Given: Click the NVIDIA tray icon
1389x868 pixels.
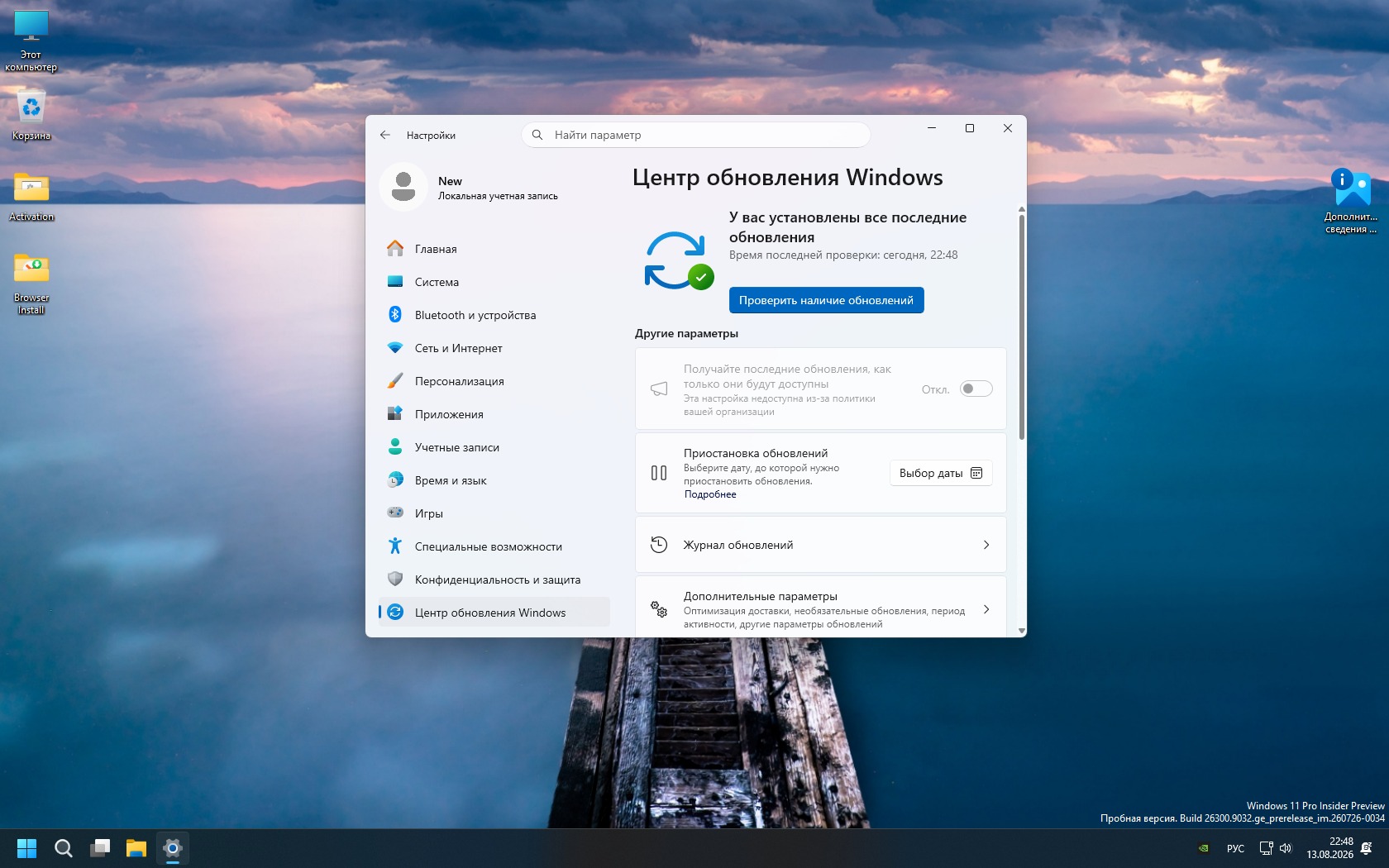Looking at the screenshot, I should [1204, 848].
